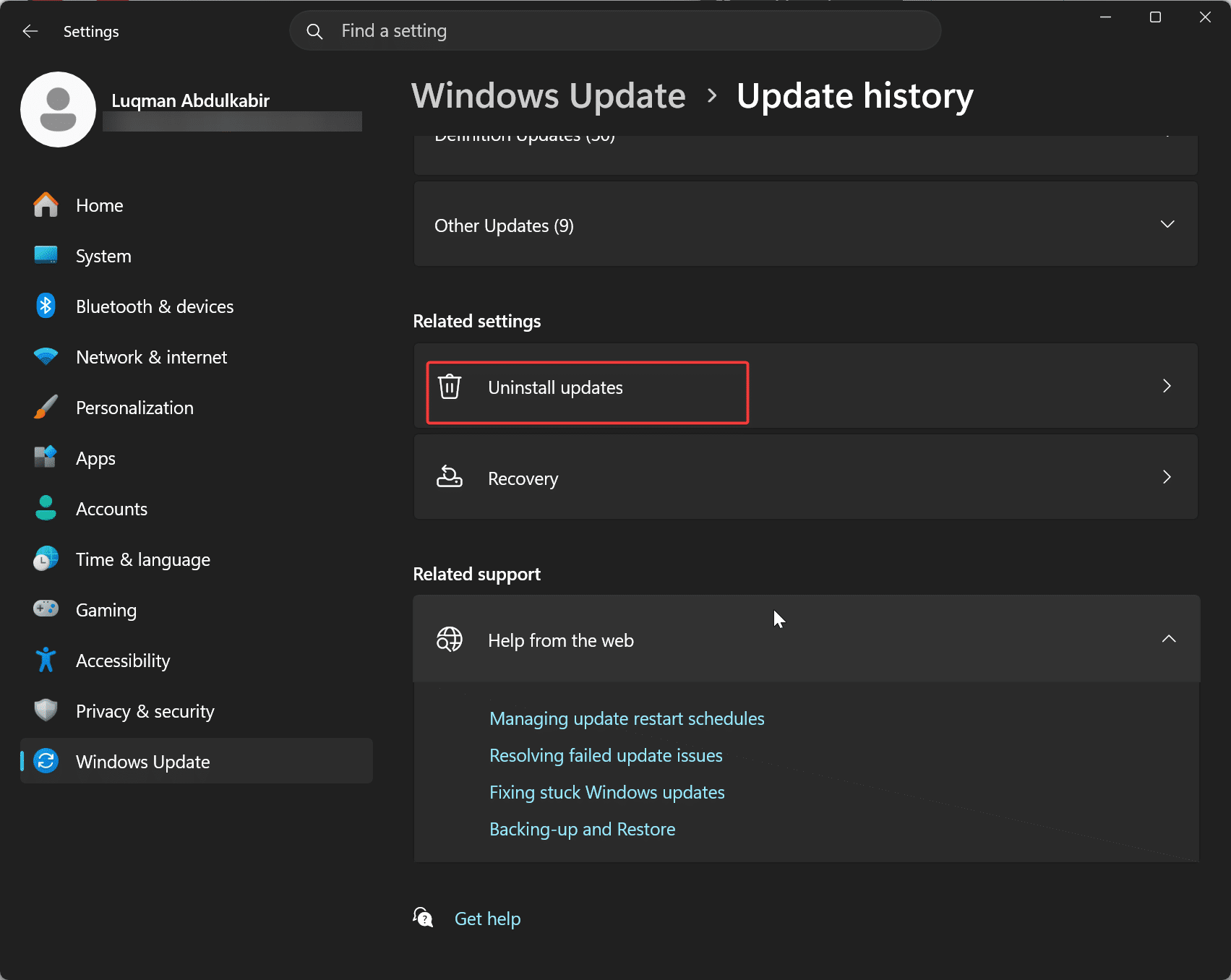The image size is (1231, 980).
Task: Click the Personalization paintbrush icon
Action: pos(46,408)
